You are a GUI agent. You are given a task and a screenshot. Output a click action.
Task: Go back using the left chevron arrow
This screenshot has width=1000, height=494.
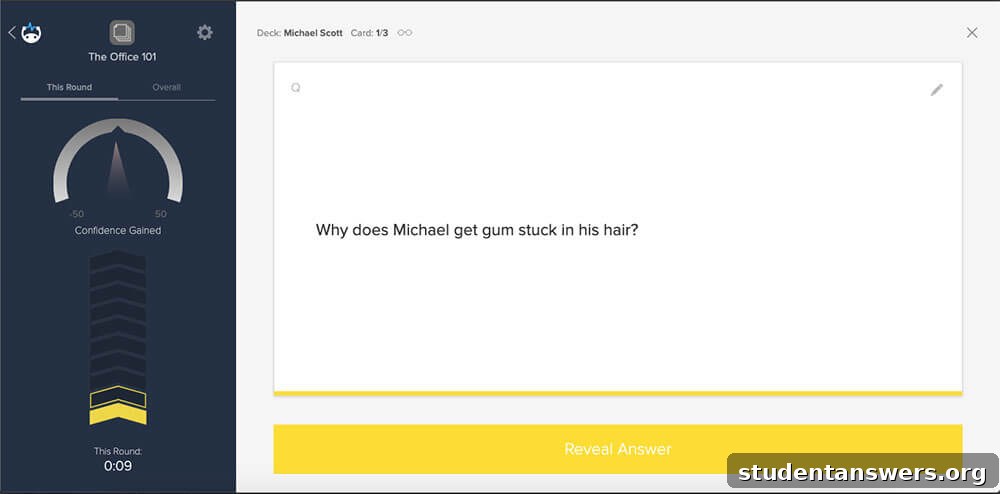click(x=11, y=33)
